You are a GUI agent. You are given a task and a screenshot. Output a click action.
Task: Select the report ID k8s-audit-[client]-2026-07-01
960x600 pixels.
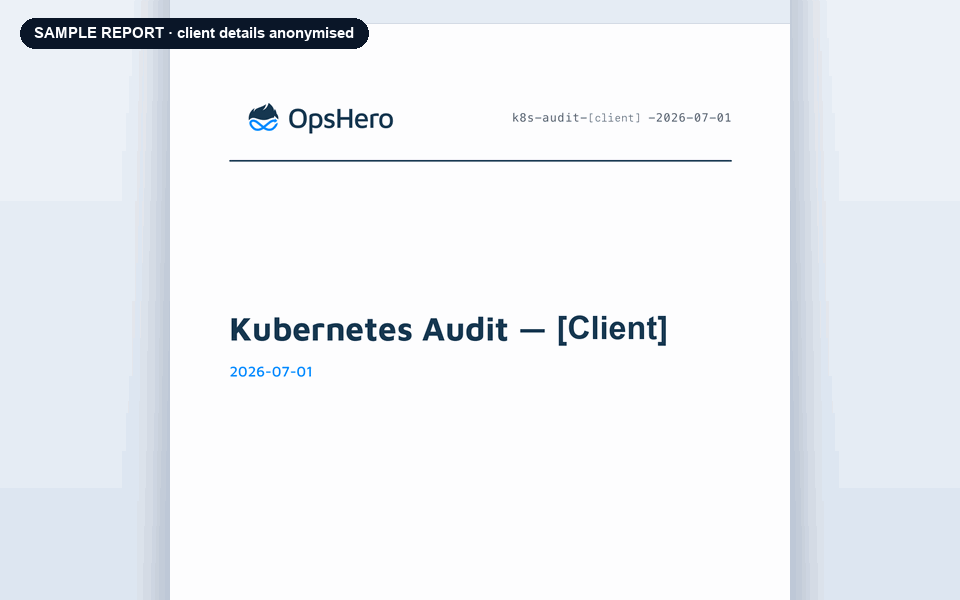coord(621,118)
